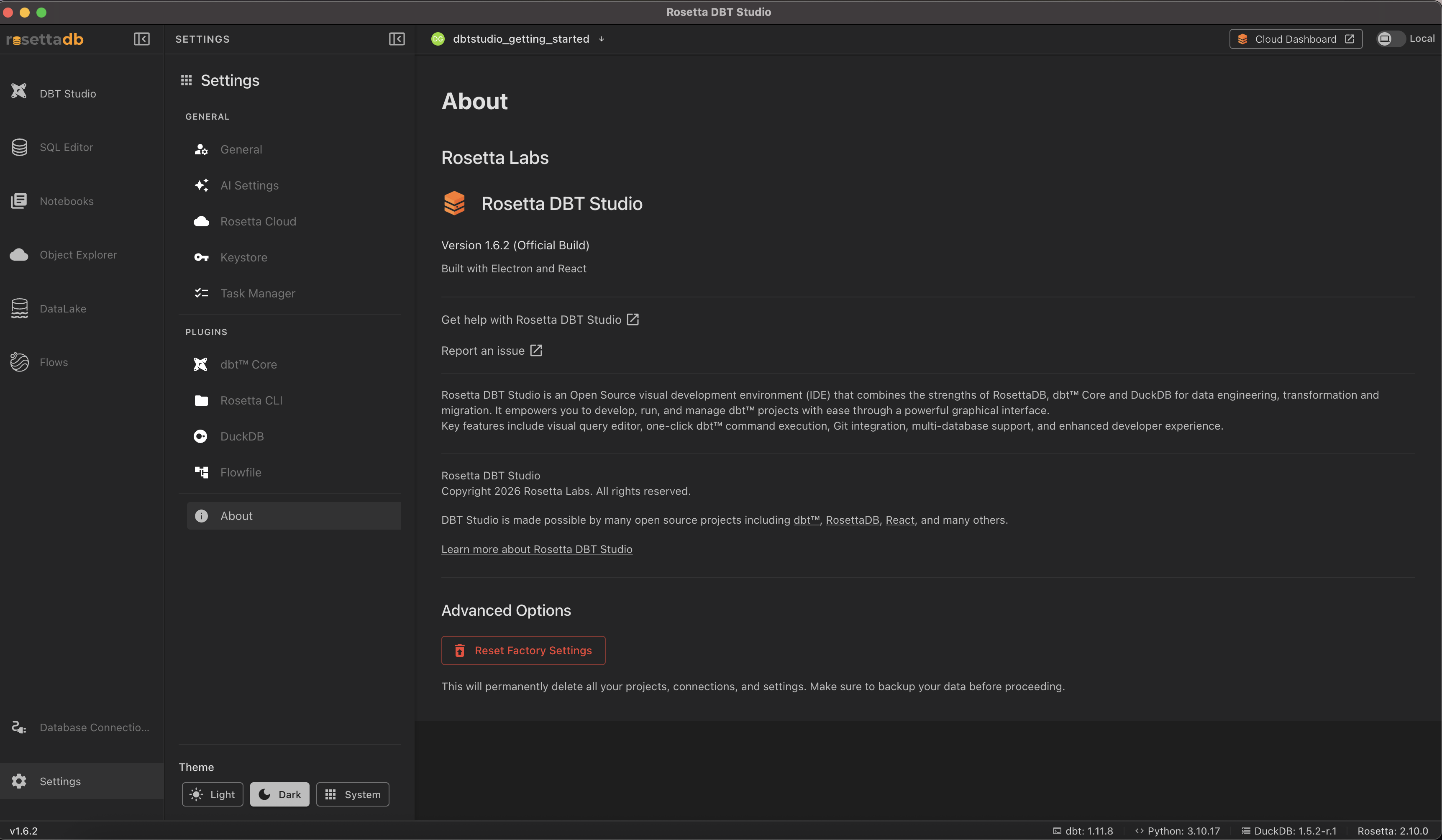1442x840 pixels.
Task: Click the Flows icon
Action: click(20, 362)
